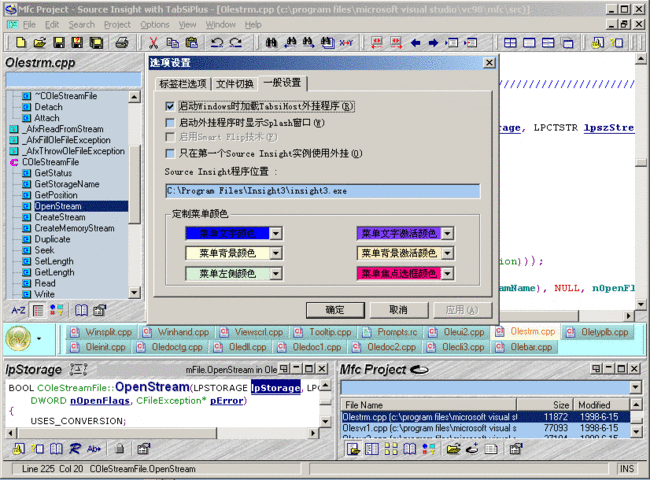
Task: Select GetStorageName in the symbol tree
Action: [x=67, y=184]
